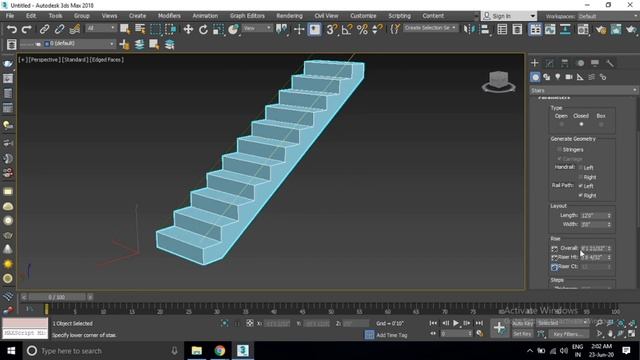Screen dimensions: 640x360
Task: Activate Select and Move tool
Action: (188, 29)
